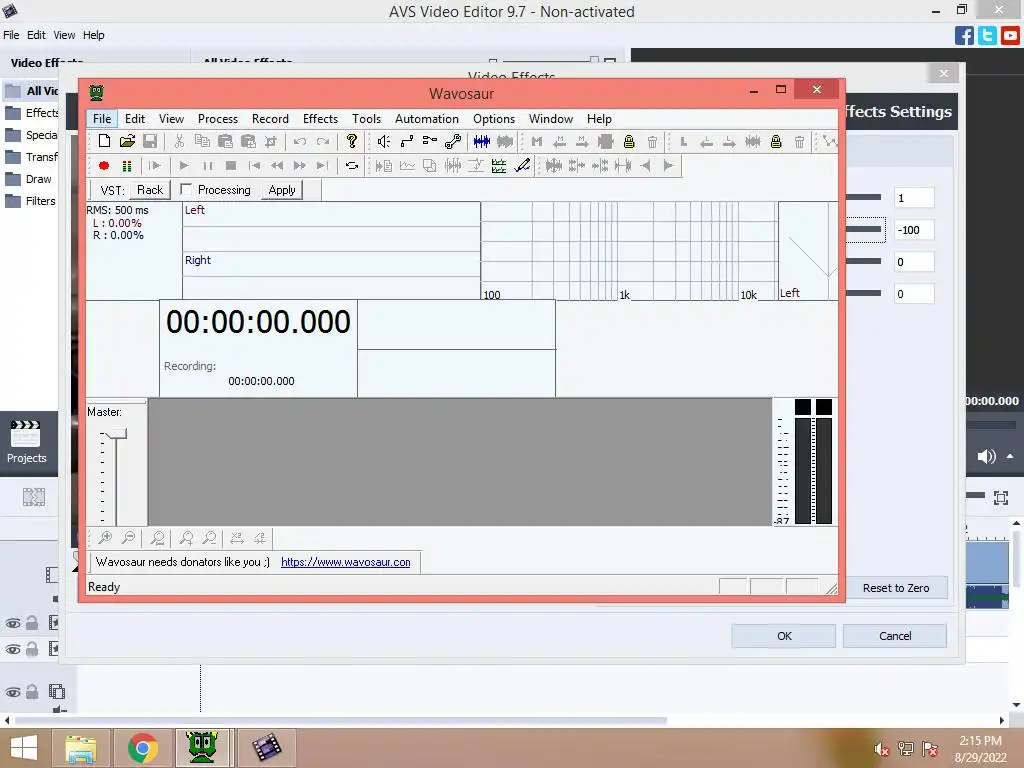1024x768 pixels.
Task: Toggle the uppermost padlock in AVS timeline
Action: point(31,622)
